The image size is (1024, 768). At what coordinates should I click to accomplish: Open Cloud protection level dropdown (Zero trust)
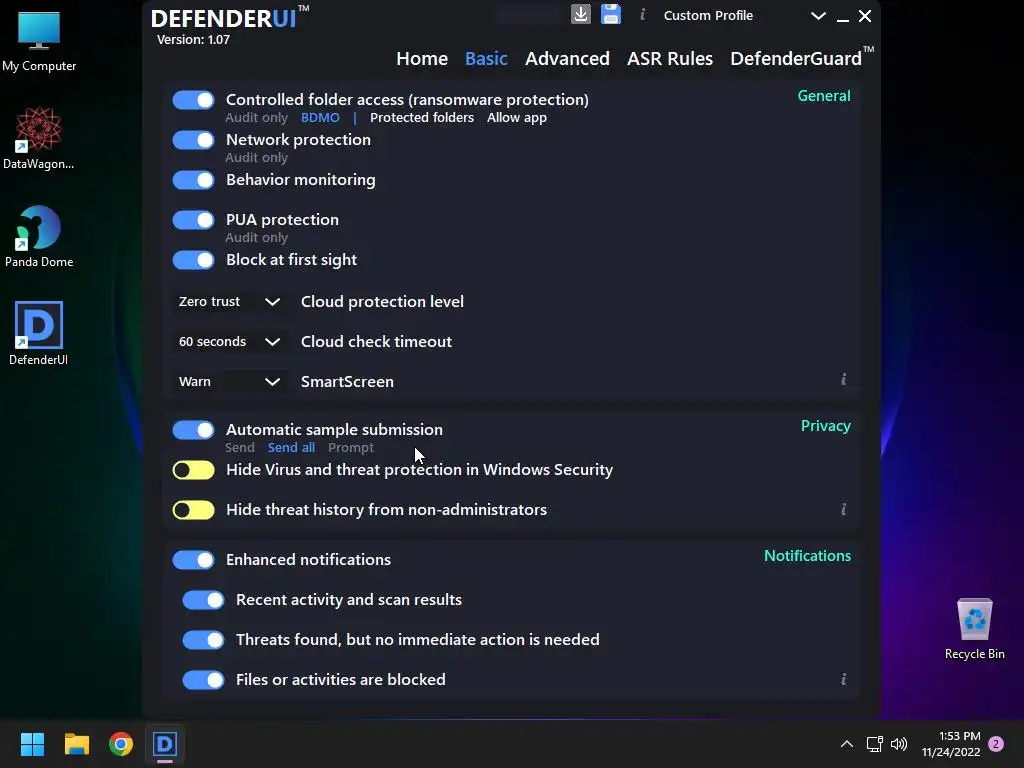[229, 302]
